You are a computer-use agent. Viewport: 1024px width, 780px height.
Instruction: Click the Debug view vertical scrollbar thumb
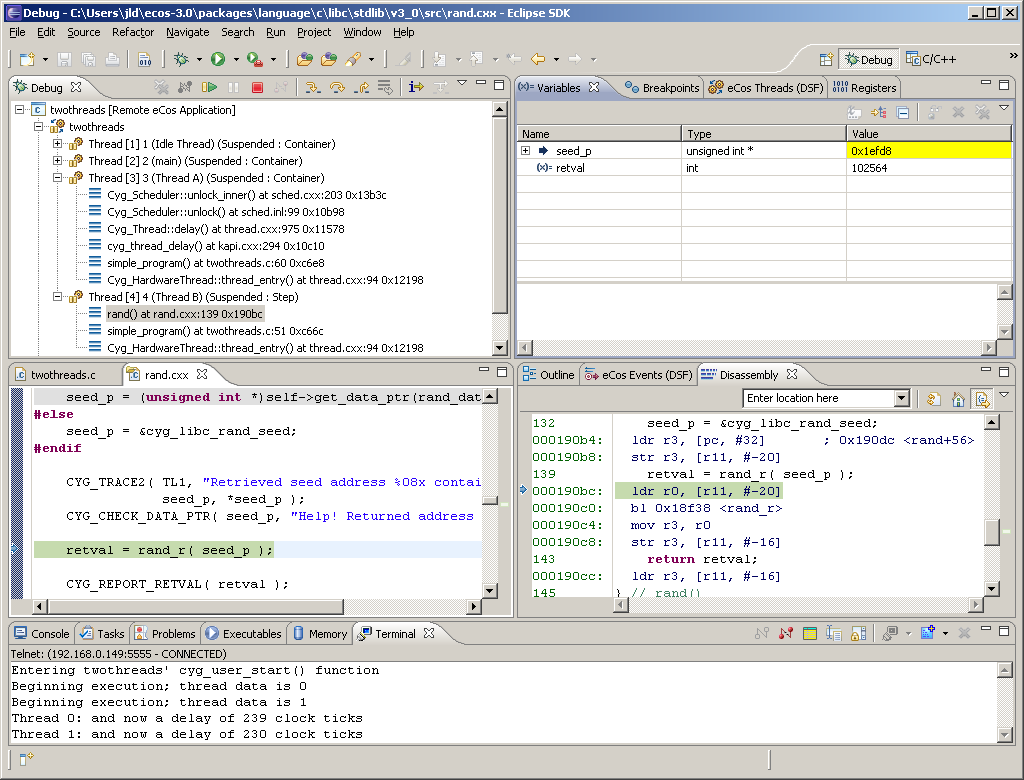500,216
